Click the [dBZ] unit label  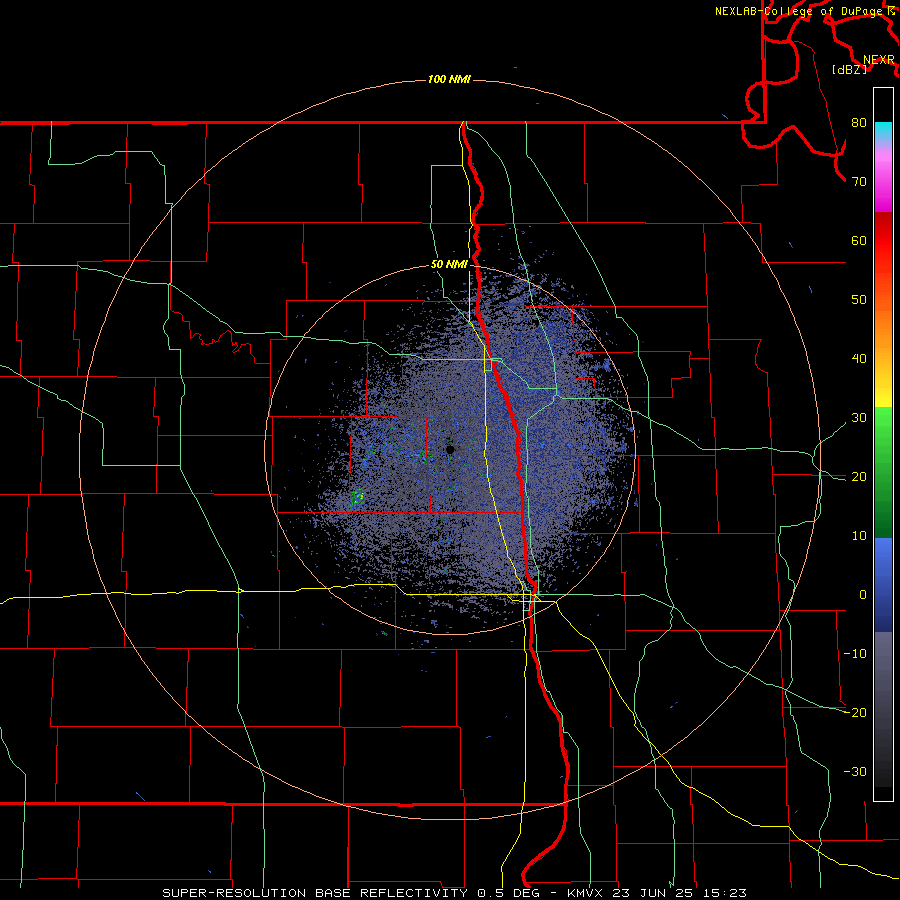coord(849,70)
